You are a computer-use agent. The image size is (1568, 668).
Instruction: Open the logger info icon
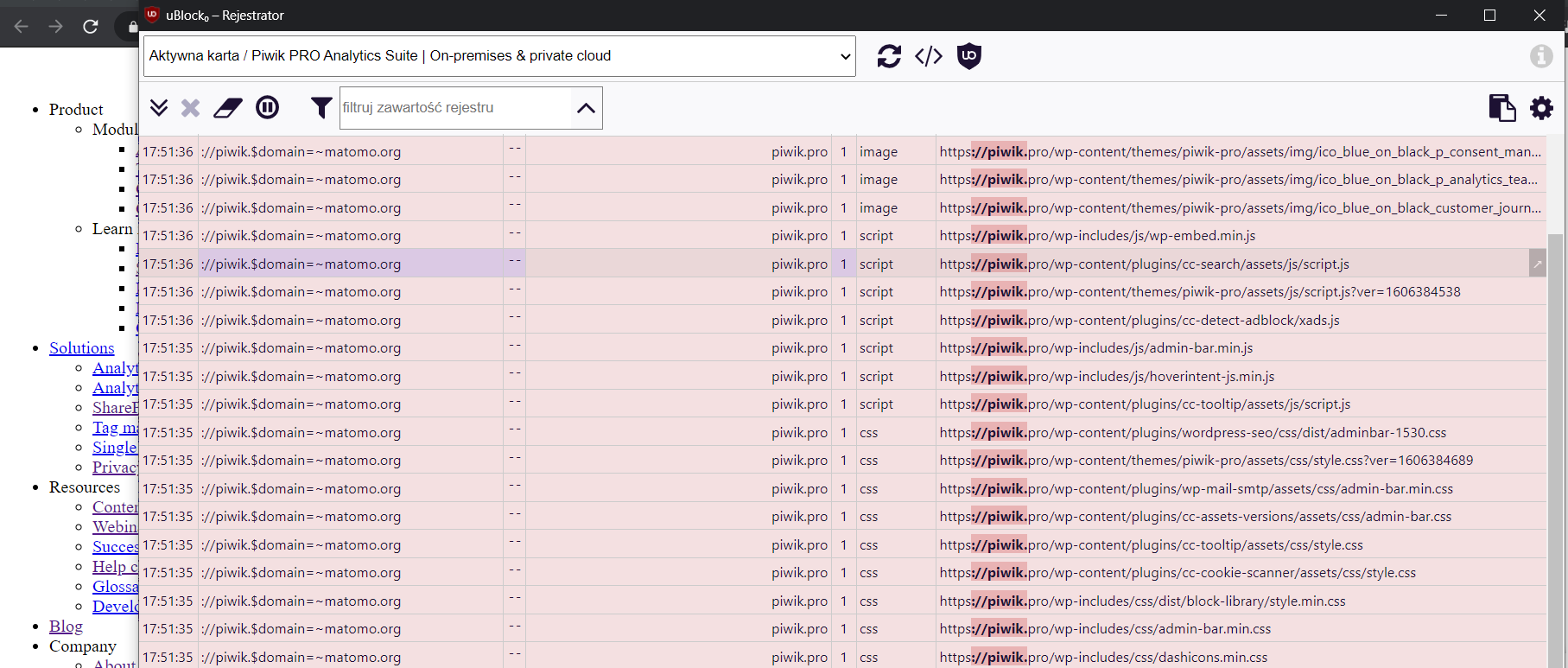pyautogui.click(x=1541, y=56)
